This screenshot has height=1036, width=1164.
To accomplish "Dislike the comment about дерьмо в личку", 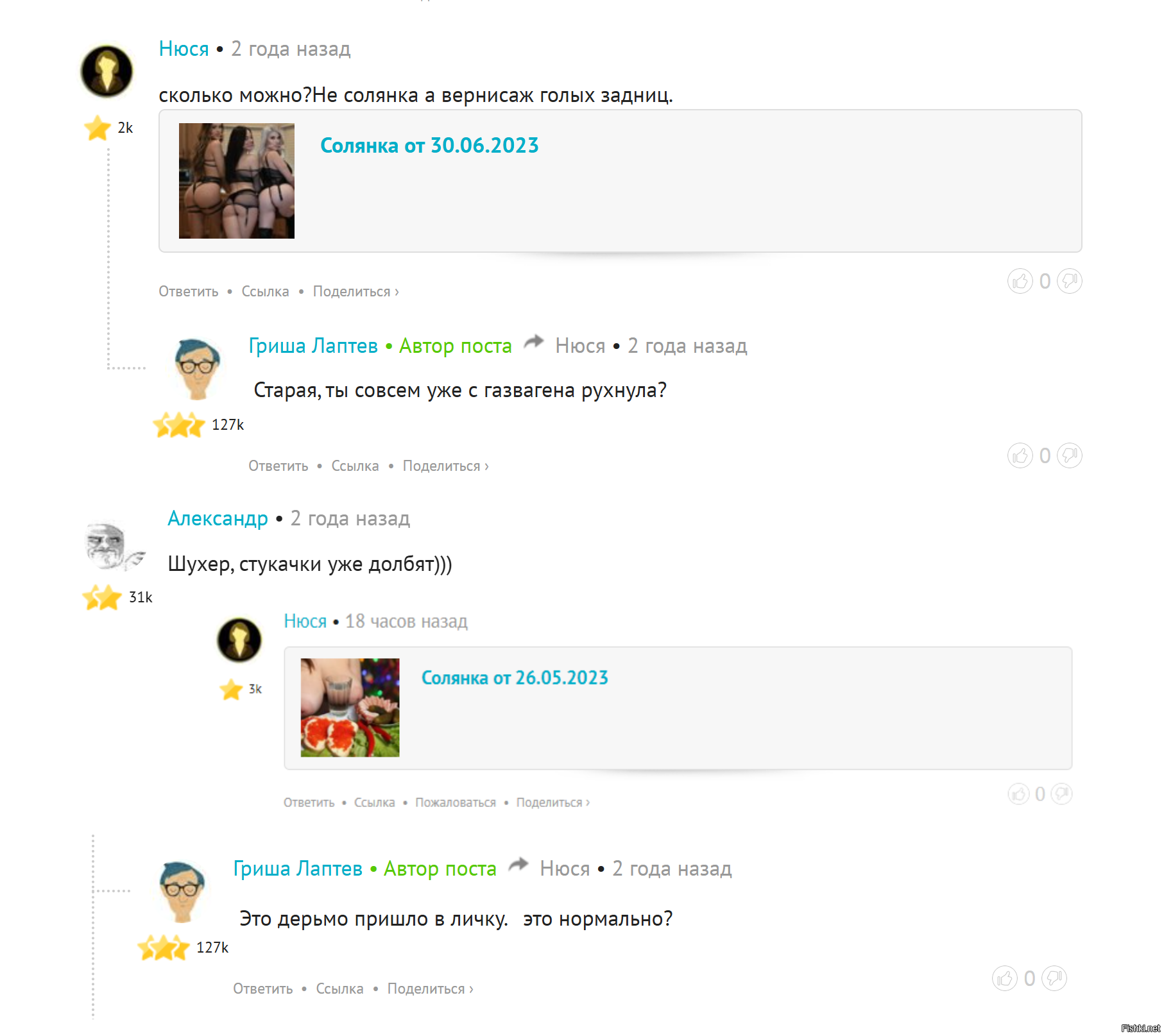I will coord(1054,978).
